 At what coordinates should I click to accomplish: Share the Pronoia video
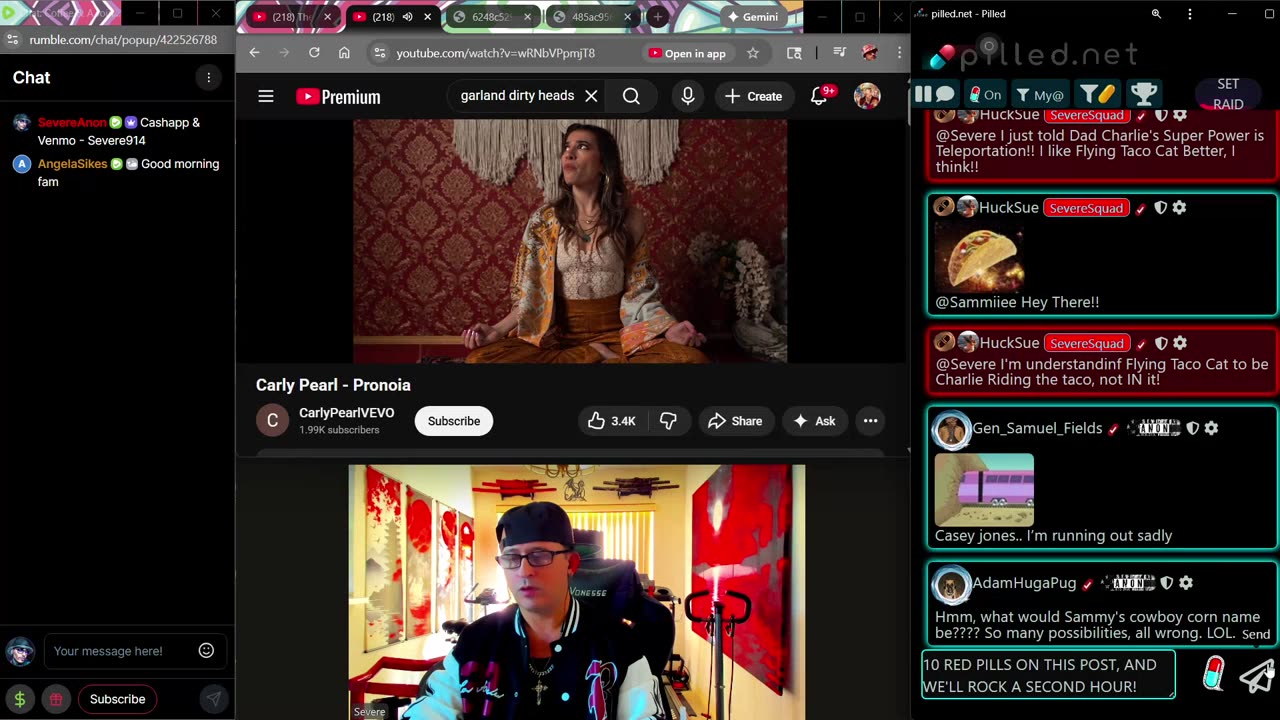click(x=735, y=421)
